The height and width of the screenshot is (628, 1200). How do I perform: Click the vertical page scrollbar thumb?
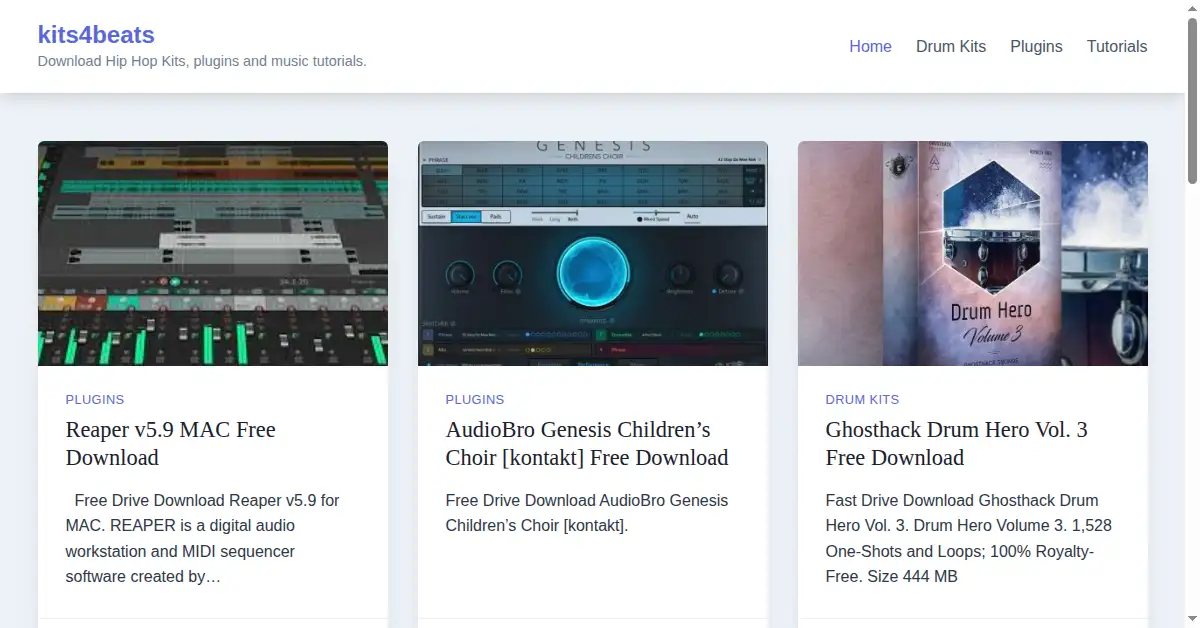(1192, 100)
